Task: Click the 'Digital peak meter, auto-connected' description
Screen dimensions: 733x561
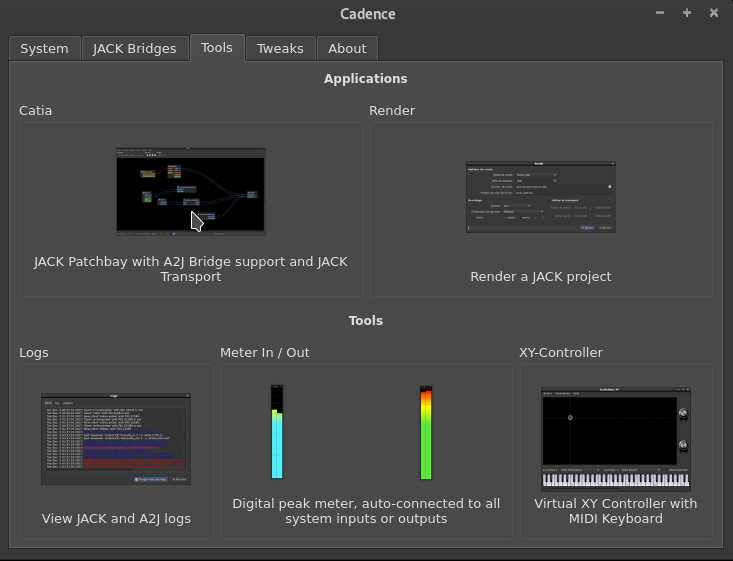Action: (x=366, y=511)
